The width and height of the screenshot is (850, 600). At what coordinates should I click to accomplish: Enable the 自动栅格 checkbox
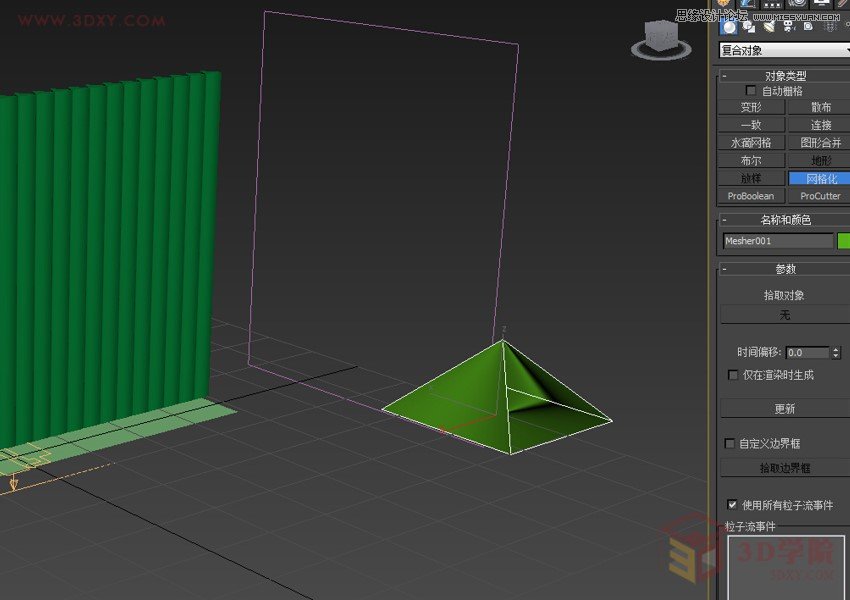(749, 89)
